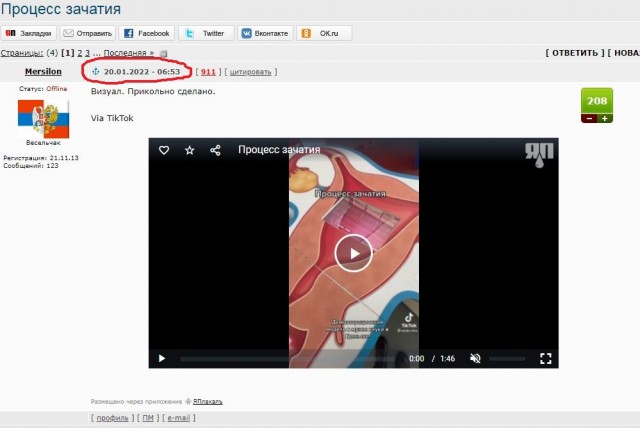Click the цитировать quote link

pyautogui.click(x=250, y=72)
